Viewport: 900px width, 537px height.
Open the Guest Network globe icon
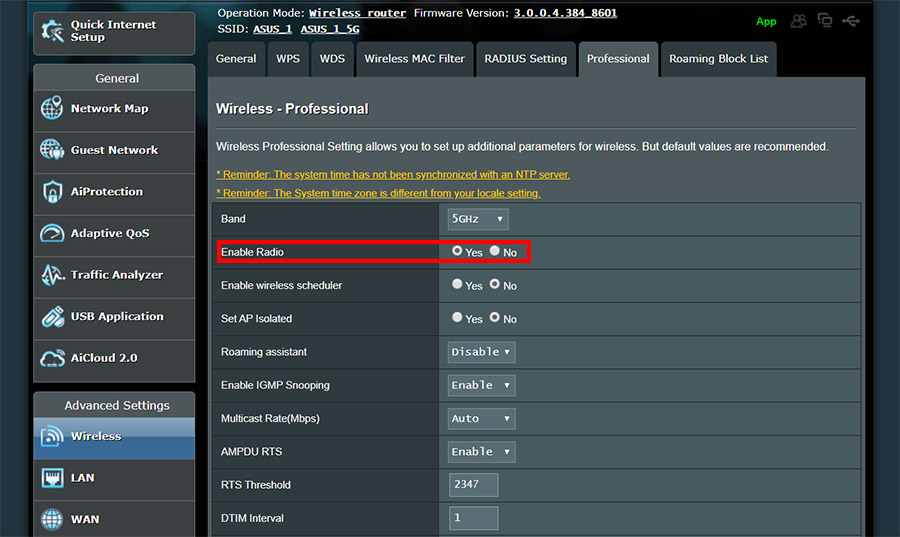click(x=52, y=149)
